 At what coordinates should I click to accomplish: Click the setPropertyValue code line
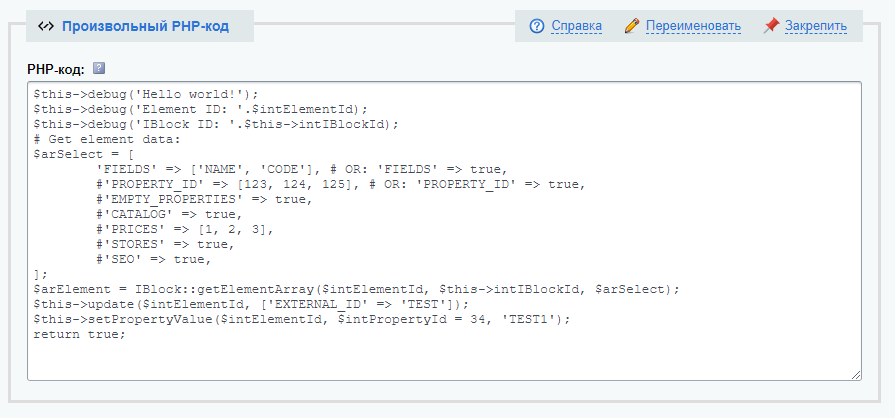(300, 319)
